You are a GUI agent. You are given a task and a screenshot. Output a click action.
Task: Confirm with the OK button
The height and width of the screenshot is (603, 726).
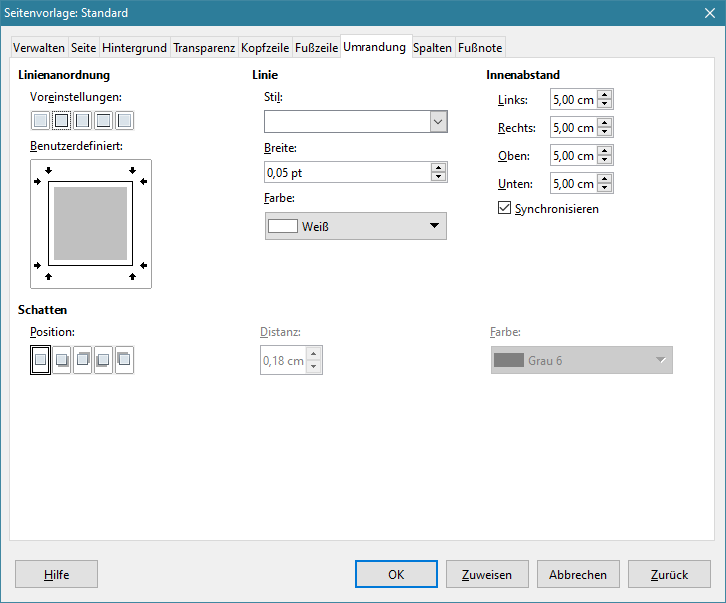click(396, 574)
